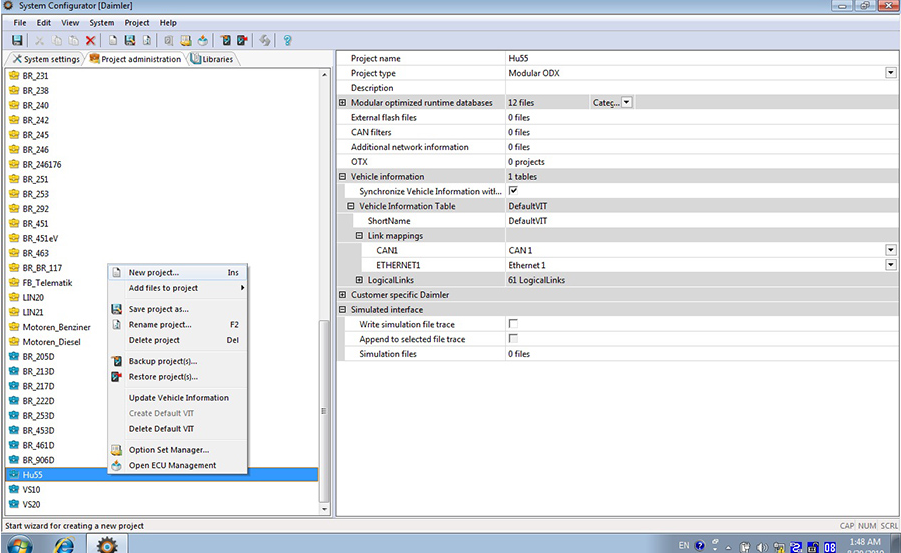Switch to the System settings tab
Viewport: 901px width, 553px height.
46,59
